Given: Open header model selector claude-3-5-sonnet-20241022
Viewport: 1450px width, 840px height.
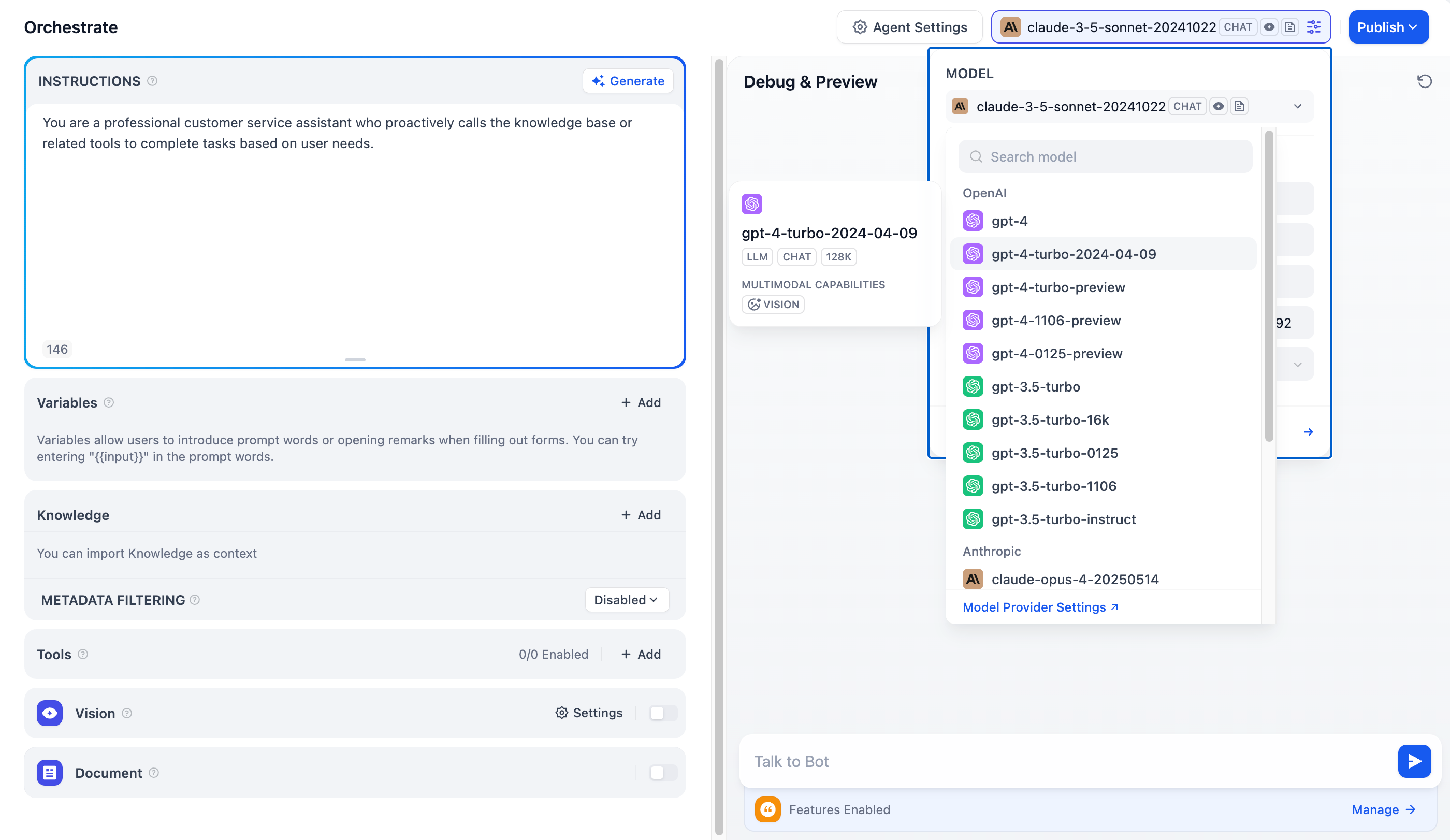Looking at the screenshot, I should pyautogui.click(x=1161, y=27).
